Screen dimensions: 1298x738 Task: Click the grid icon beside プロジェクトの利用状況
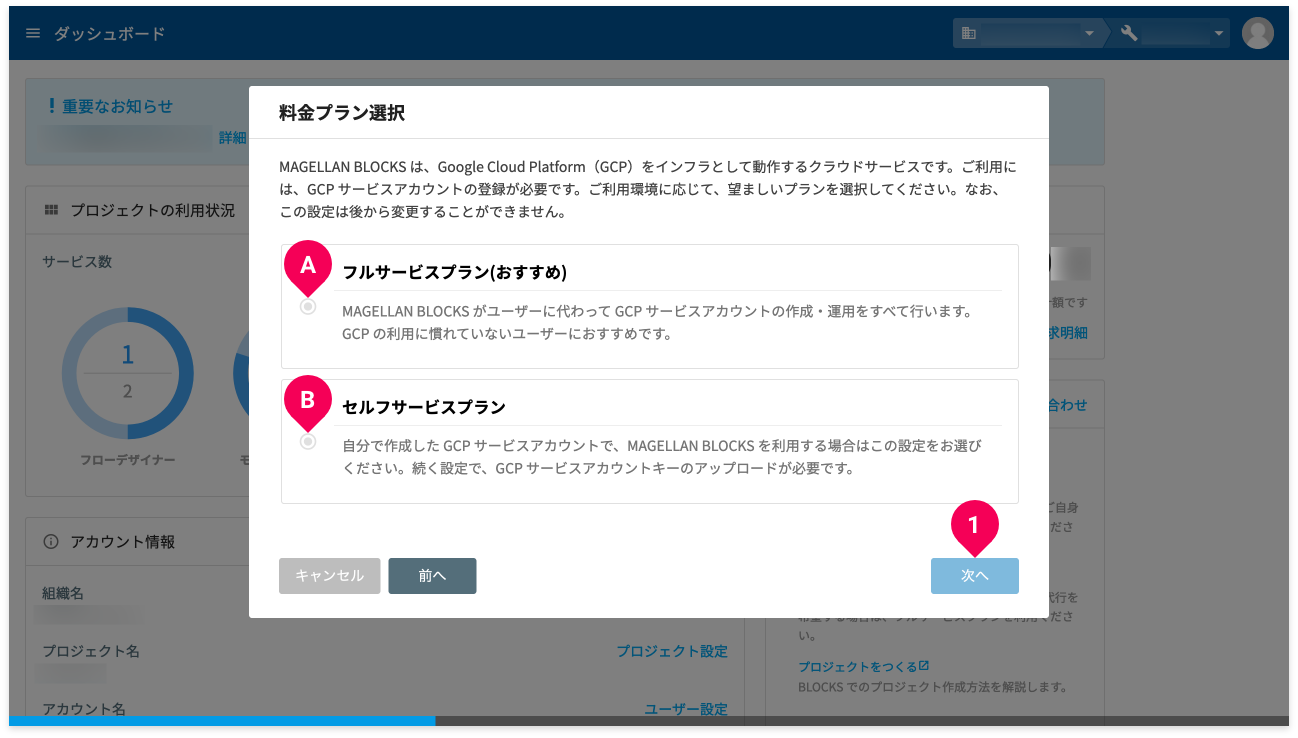[51, 210]
